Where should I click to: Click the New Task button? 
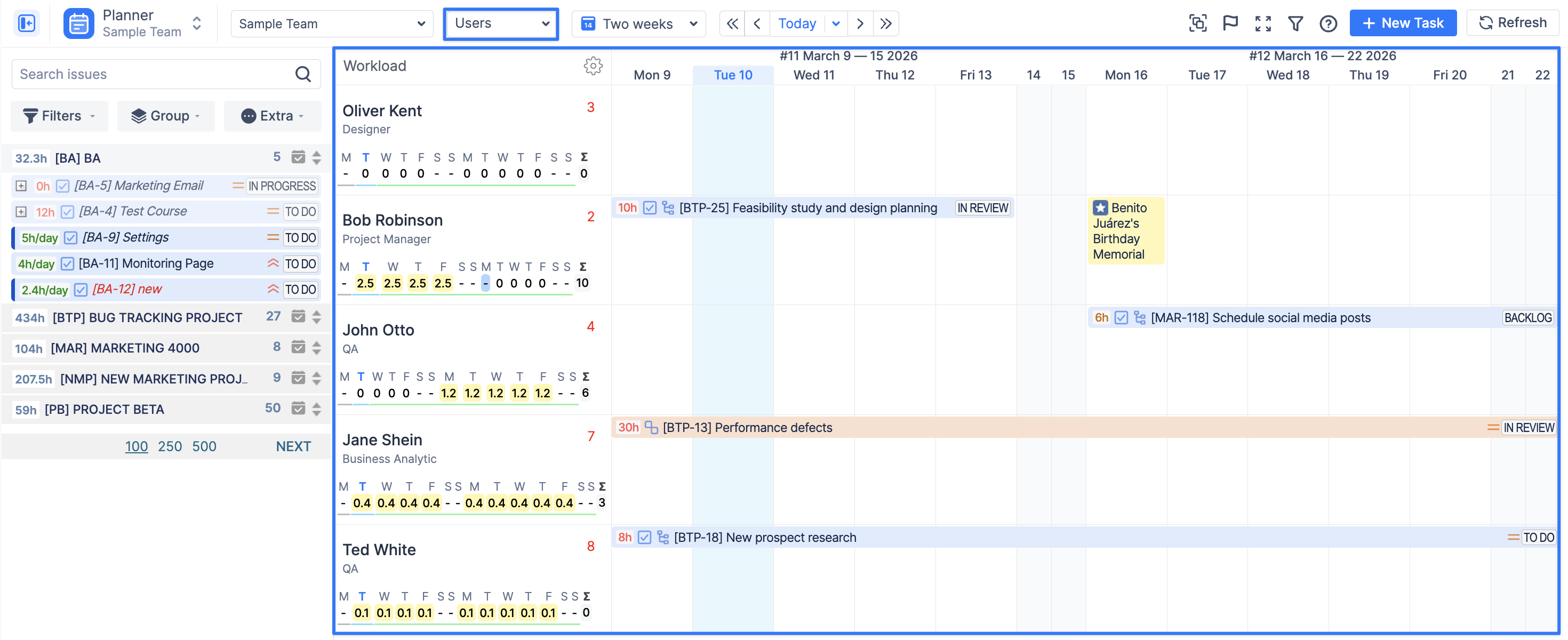[1403, 23]
